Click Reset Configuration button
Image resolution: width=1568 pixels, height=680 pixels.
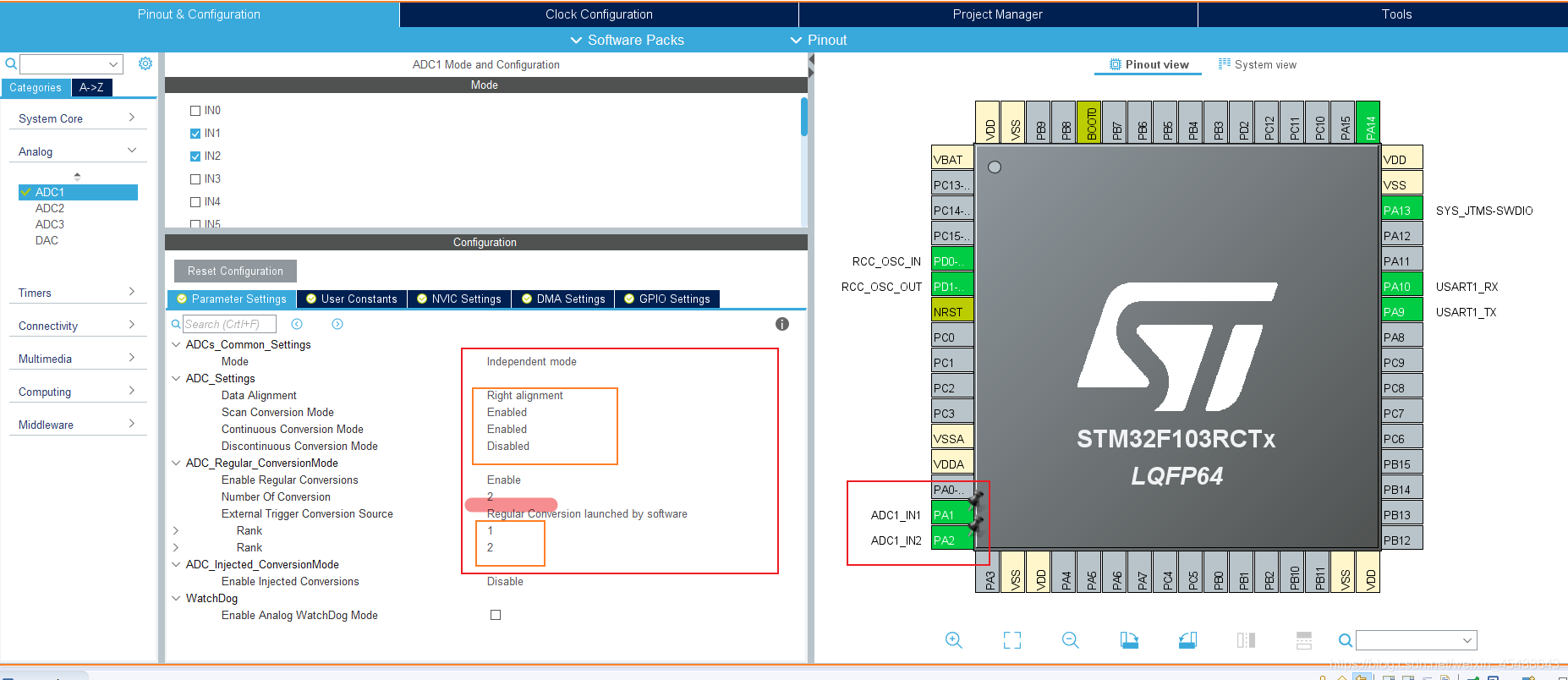coord(235,271)
